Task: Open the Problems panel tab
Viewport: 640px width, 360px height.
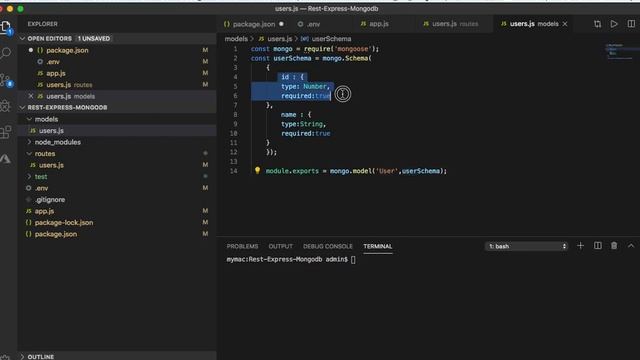Action: point(242,246)
